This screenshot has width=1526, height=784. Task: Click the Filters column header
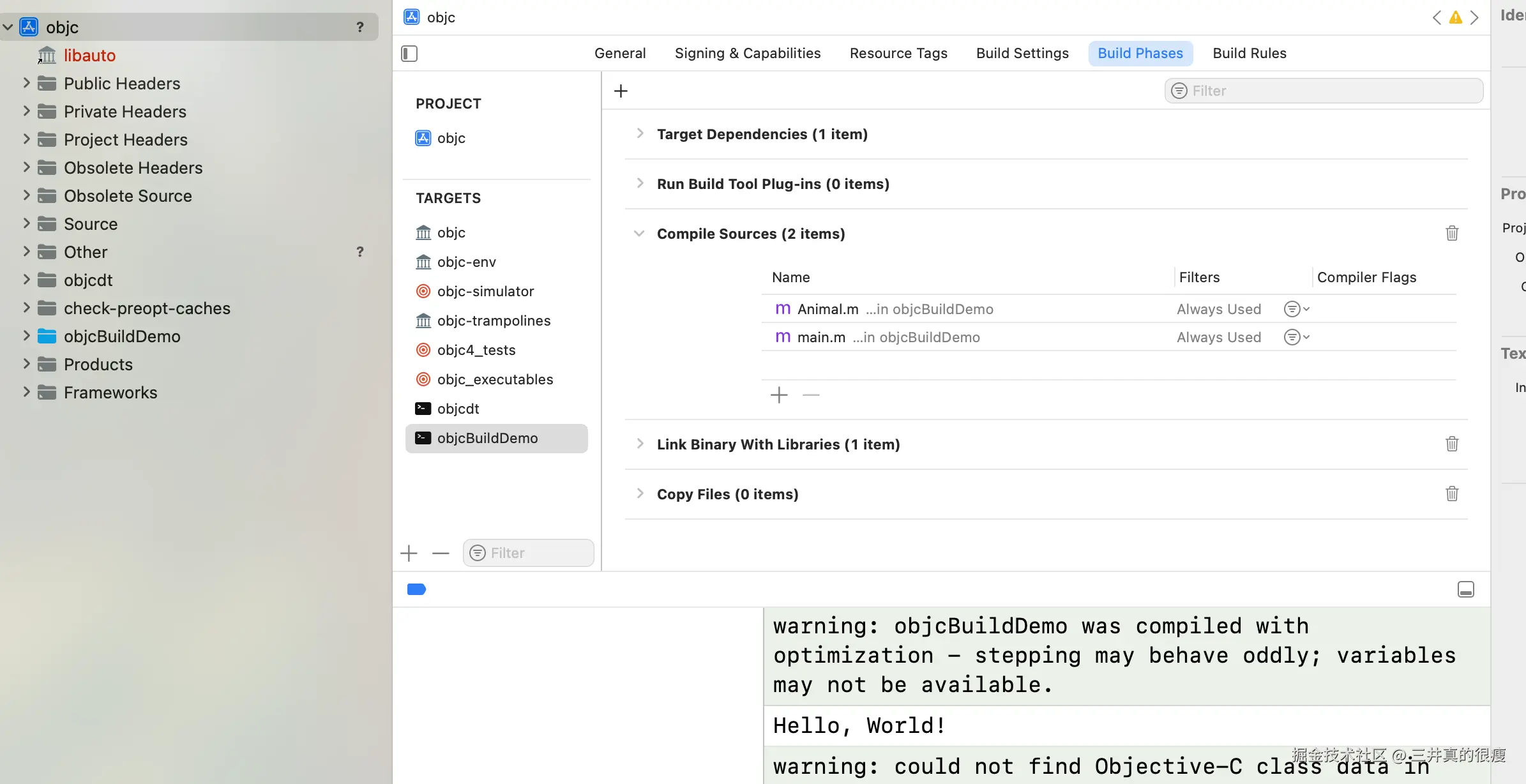(x=1199, y=277)
